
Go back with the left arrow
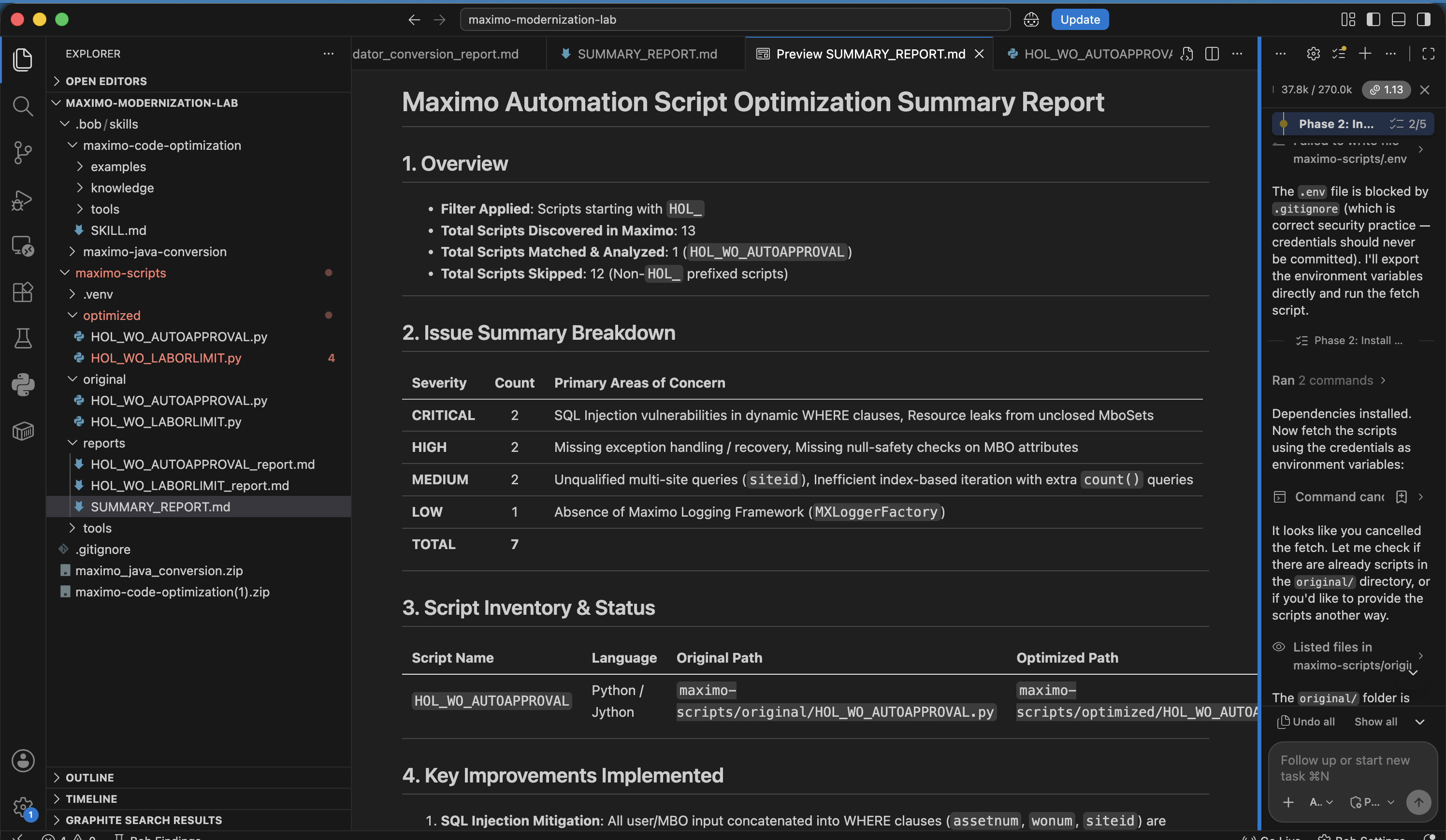(x=414, y=19)
